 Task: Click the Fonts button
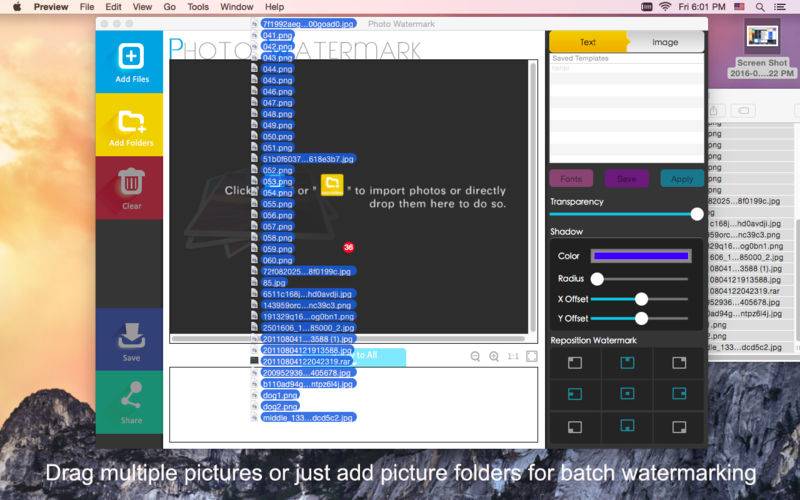pyautogui.click(x=571, y=179)
